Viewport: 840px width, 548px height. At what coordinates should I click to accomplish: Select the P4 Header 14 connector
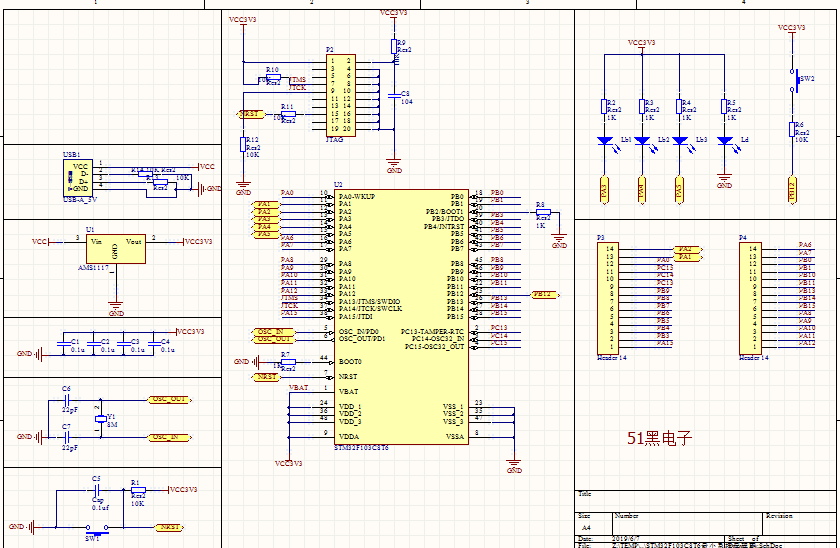coord(750,298)
